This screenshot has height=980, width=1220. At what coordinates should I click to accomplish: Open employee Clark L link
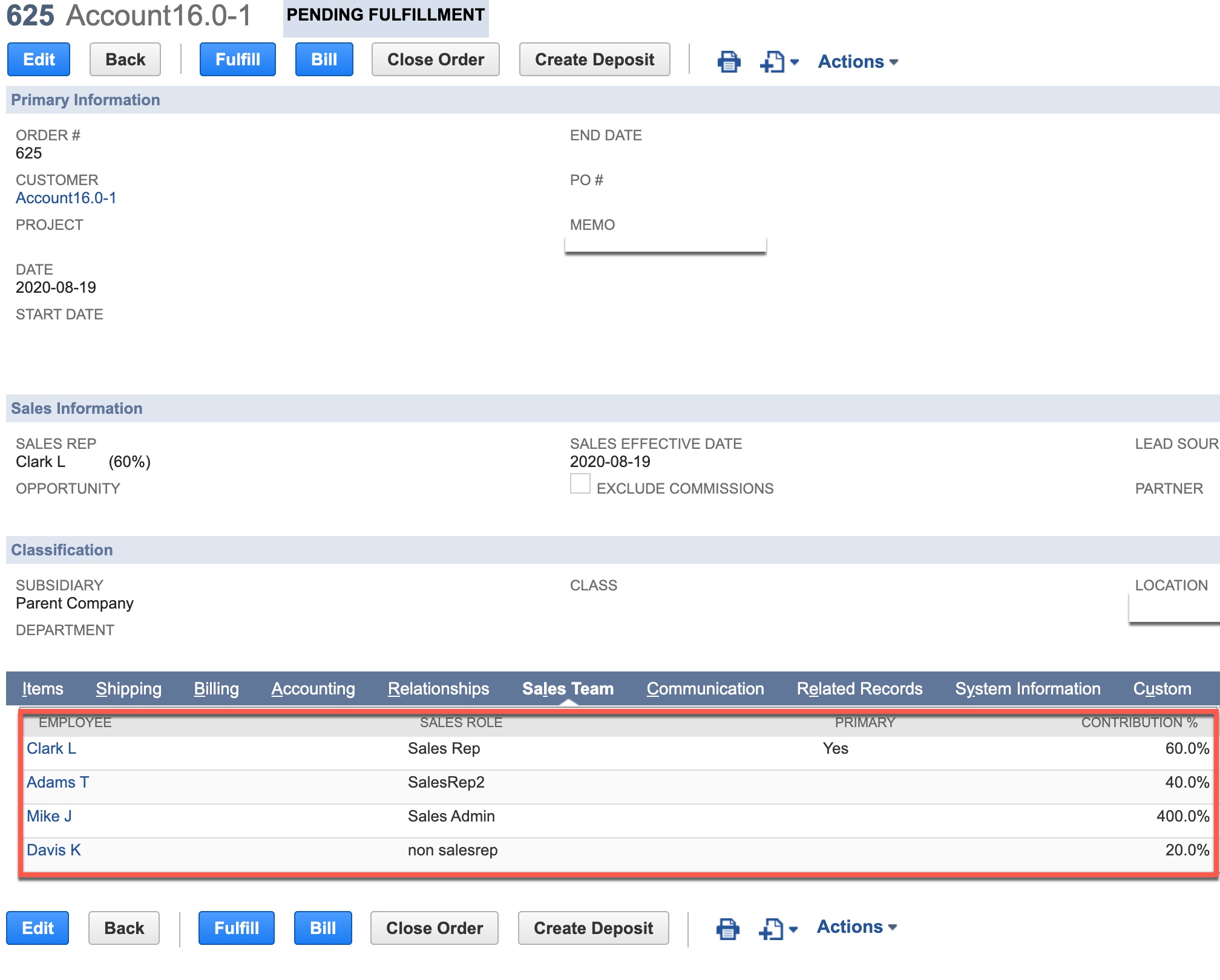51,748
